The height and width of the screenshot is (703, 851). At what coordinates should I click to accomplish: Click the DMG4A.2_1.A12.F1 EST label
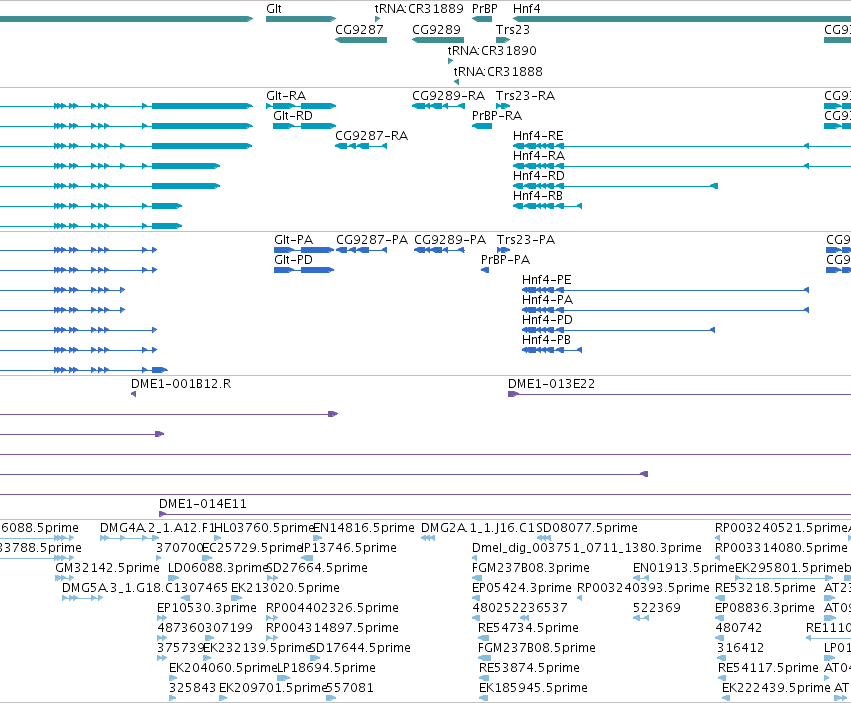(x=157, y=528)
